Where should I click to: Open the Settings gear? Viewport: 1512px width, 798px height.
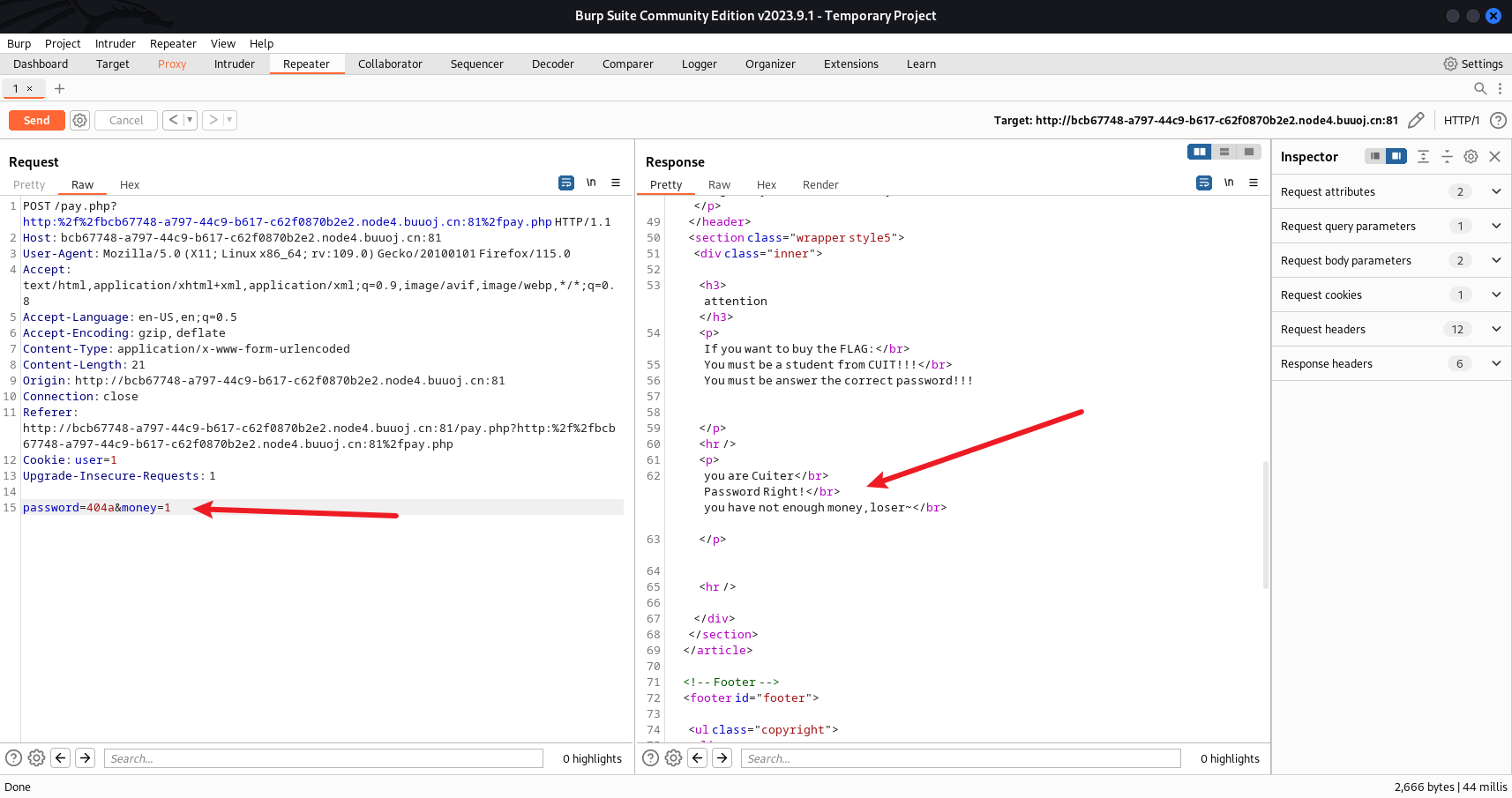point(1473,63)
